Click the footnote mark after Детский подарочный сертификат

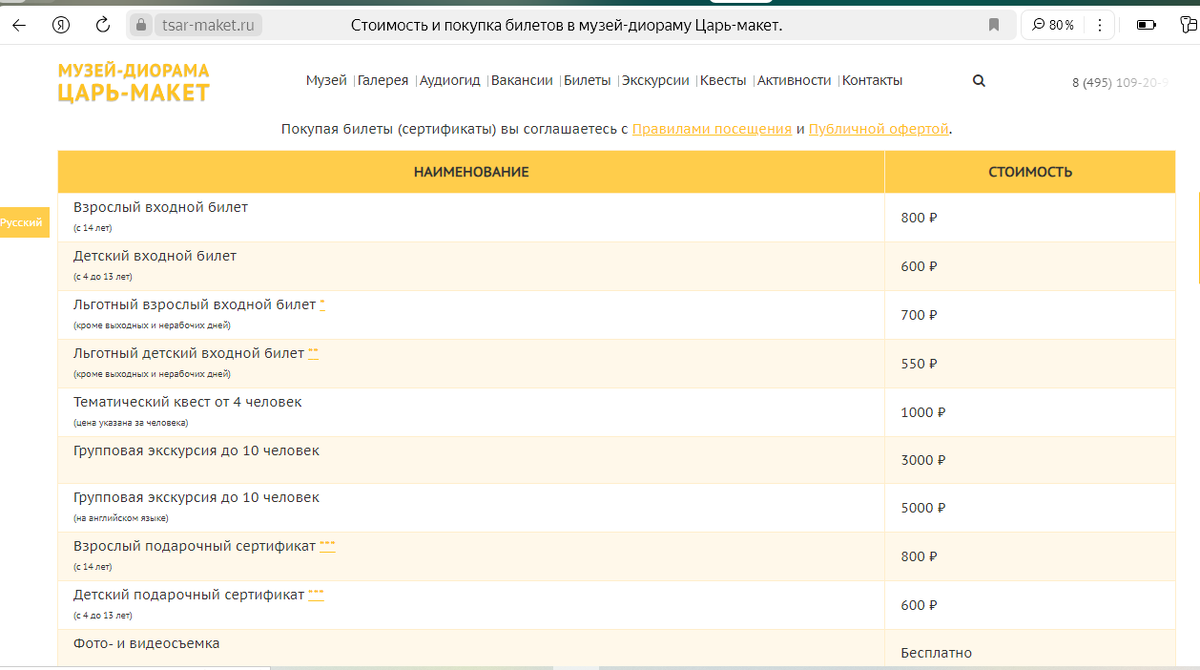click(316, 594)
